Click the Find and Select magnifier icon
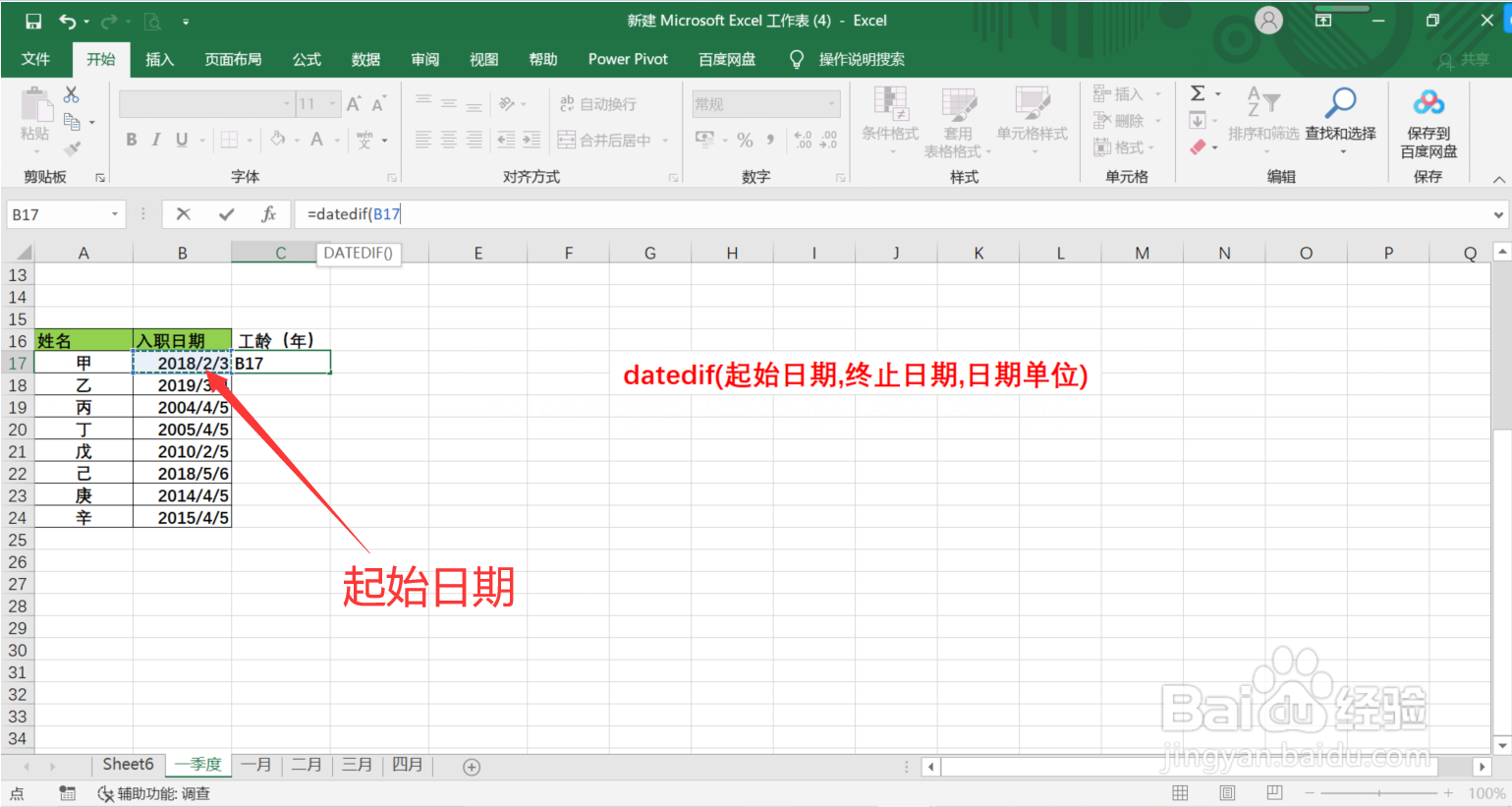The width and height of the screenshot is (1512, 807). pos(1340,102)
